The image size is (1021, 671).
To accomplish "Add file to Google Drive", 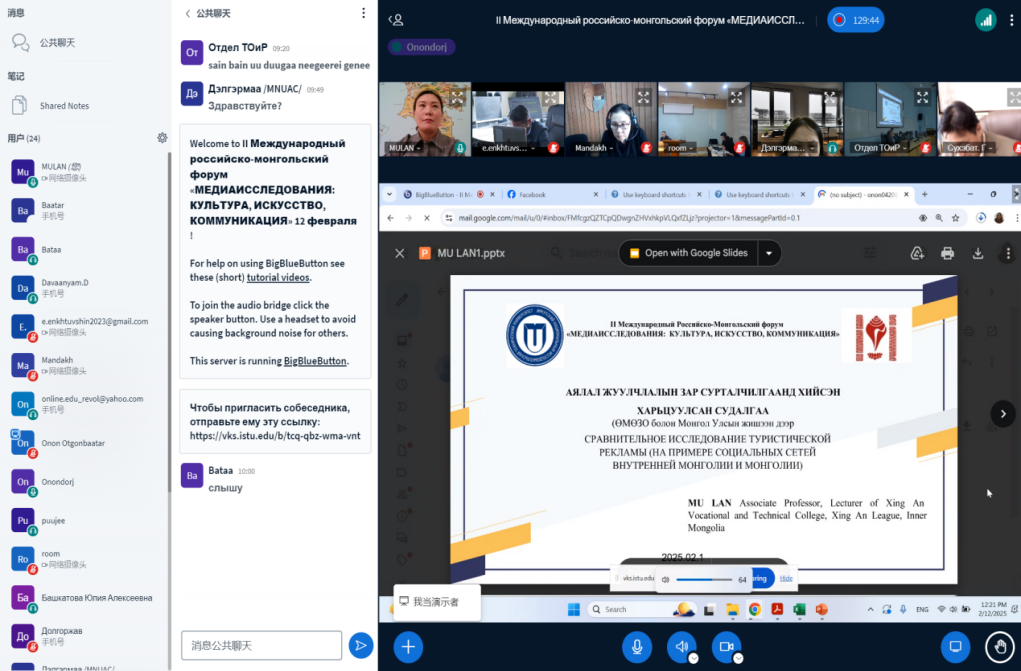I will click(x=917, y=253).
